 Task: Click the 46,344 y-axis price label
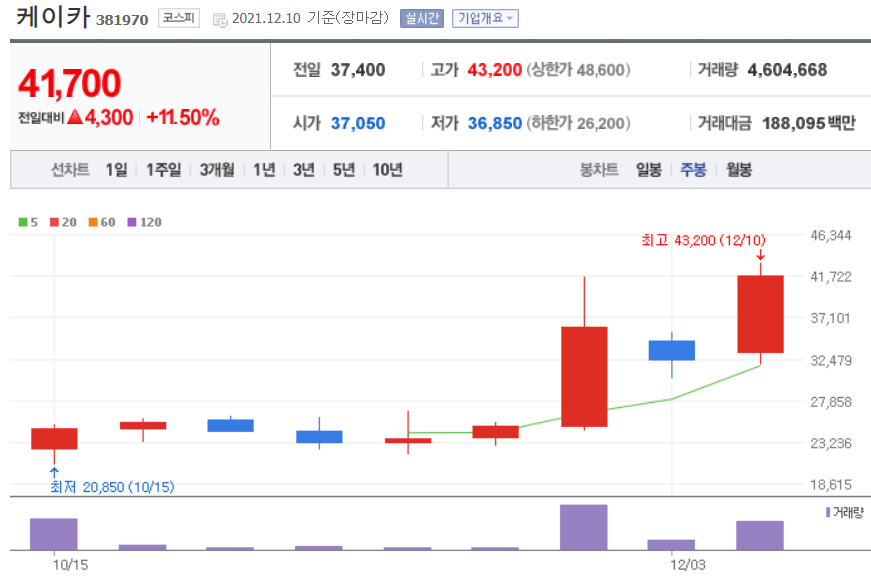tap(830, 236)
